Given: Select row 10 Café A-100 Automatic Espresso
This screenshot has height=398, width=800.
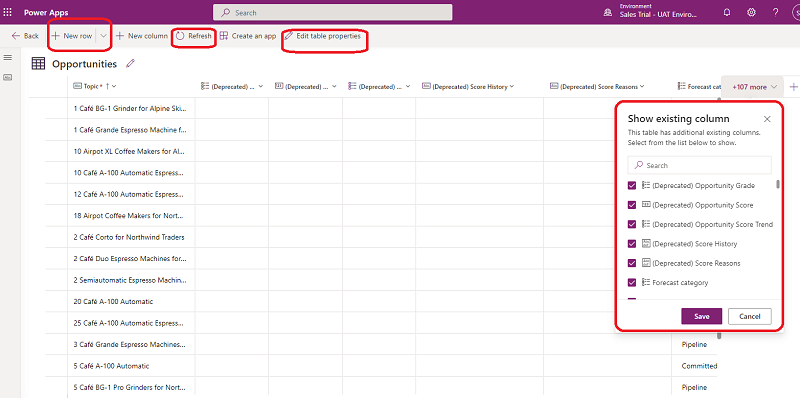Looking at the screenshot, I should tap(130, 173).
